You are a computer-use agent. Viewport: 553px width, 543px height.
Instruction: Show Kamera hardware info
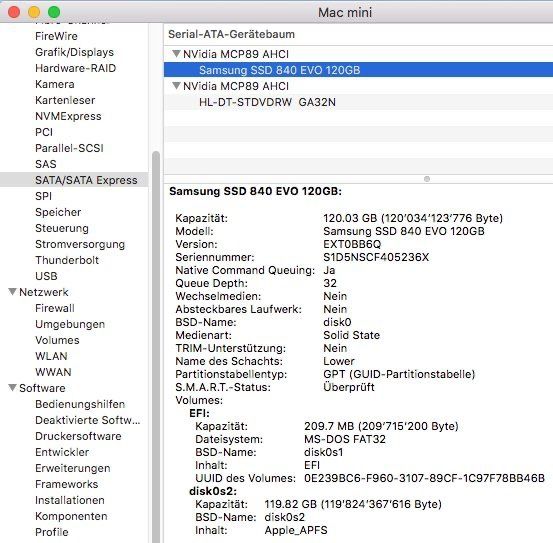[x=55, y=84]
